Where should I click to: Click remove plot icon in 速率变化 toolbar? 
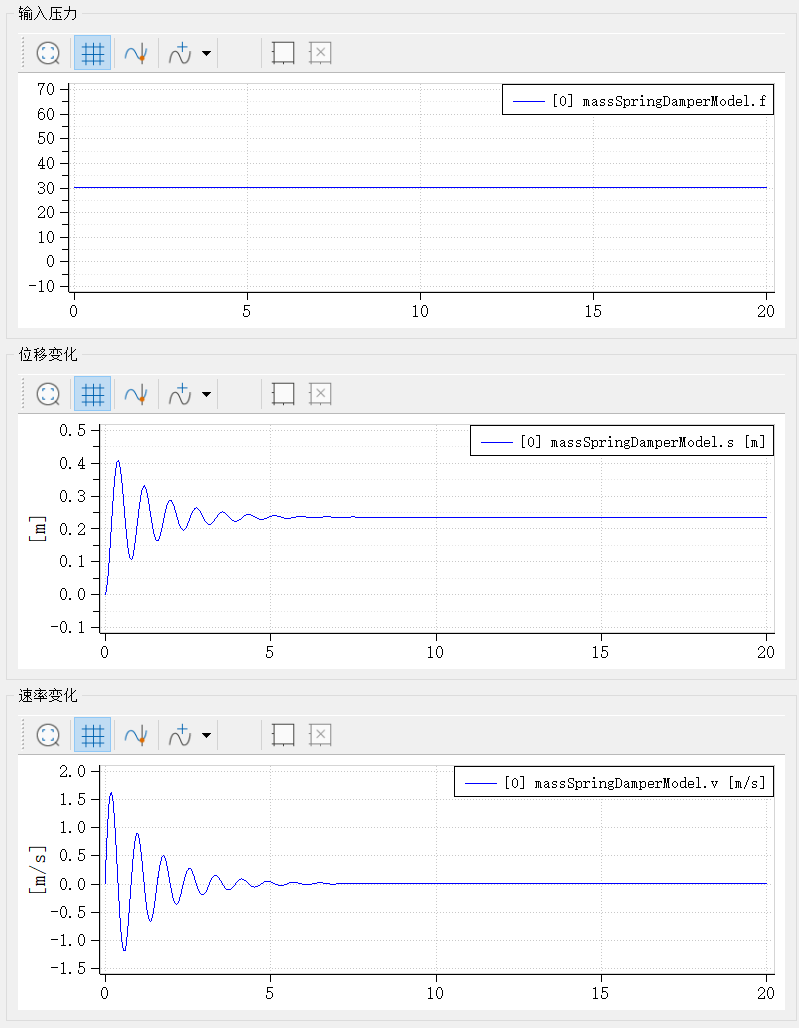tap(320, 735)
